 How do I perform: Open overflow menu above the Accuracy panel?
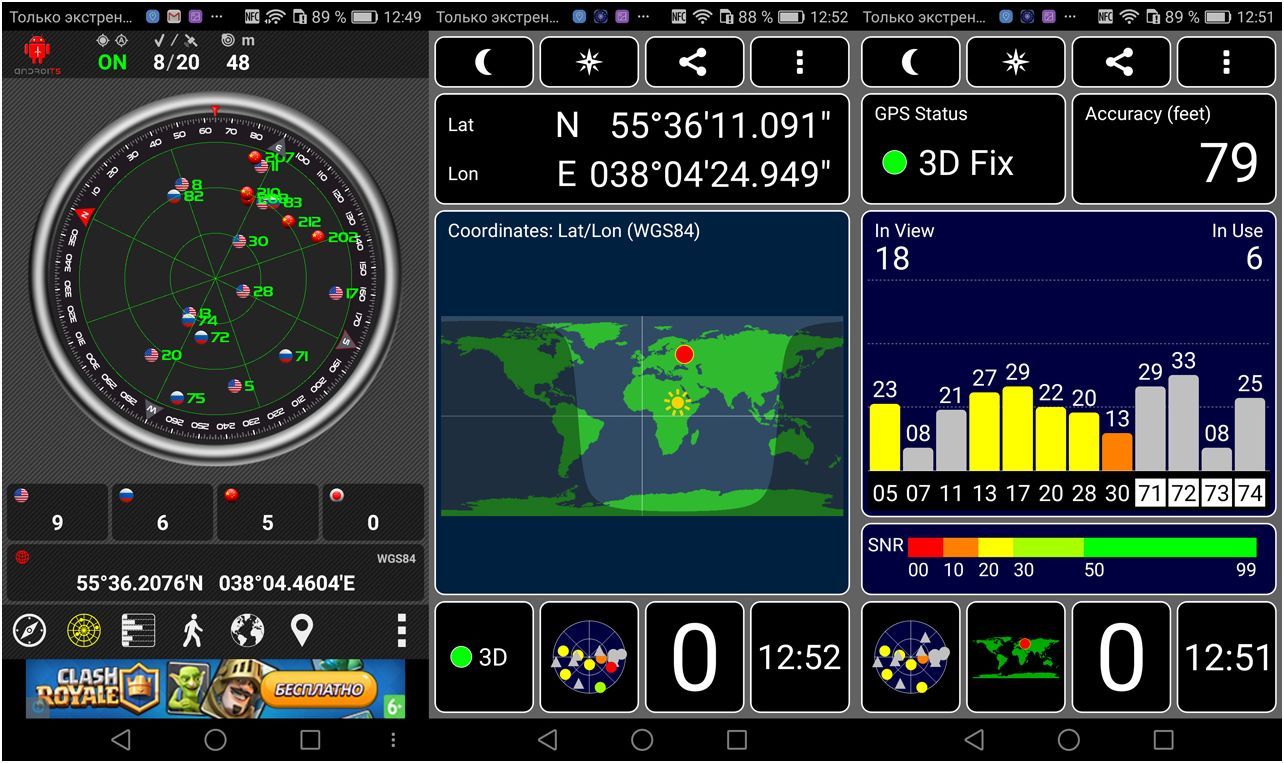coord(1226,62)
